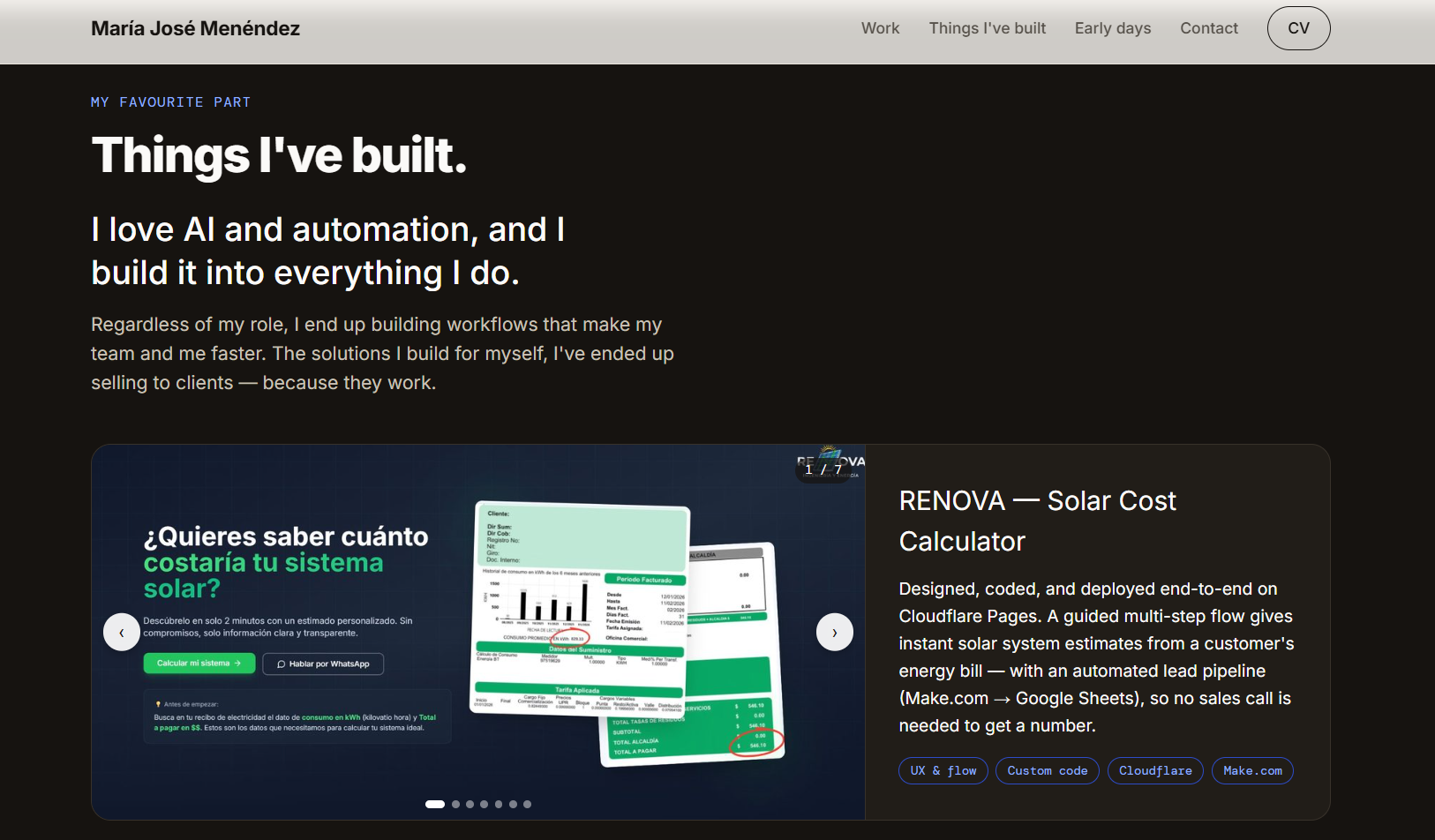Open the RENOVA solar calculator slide image
Image resolution: width=1435 pixels, height=840 pixels.
tap(478, 632)
